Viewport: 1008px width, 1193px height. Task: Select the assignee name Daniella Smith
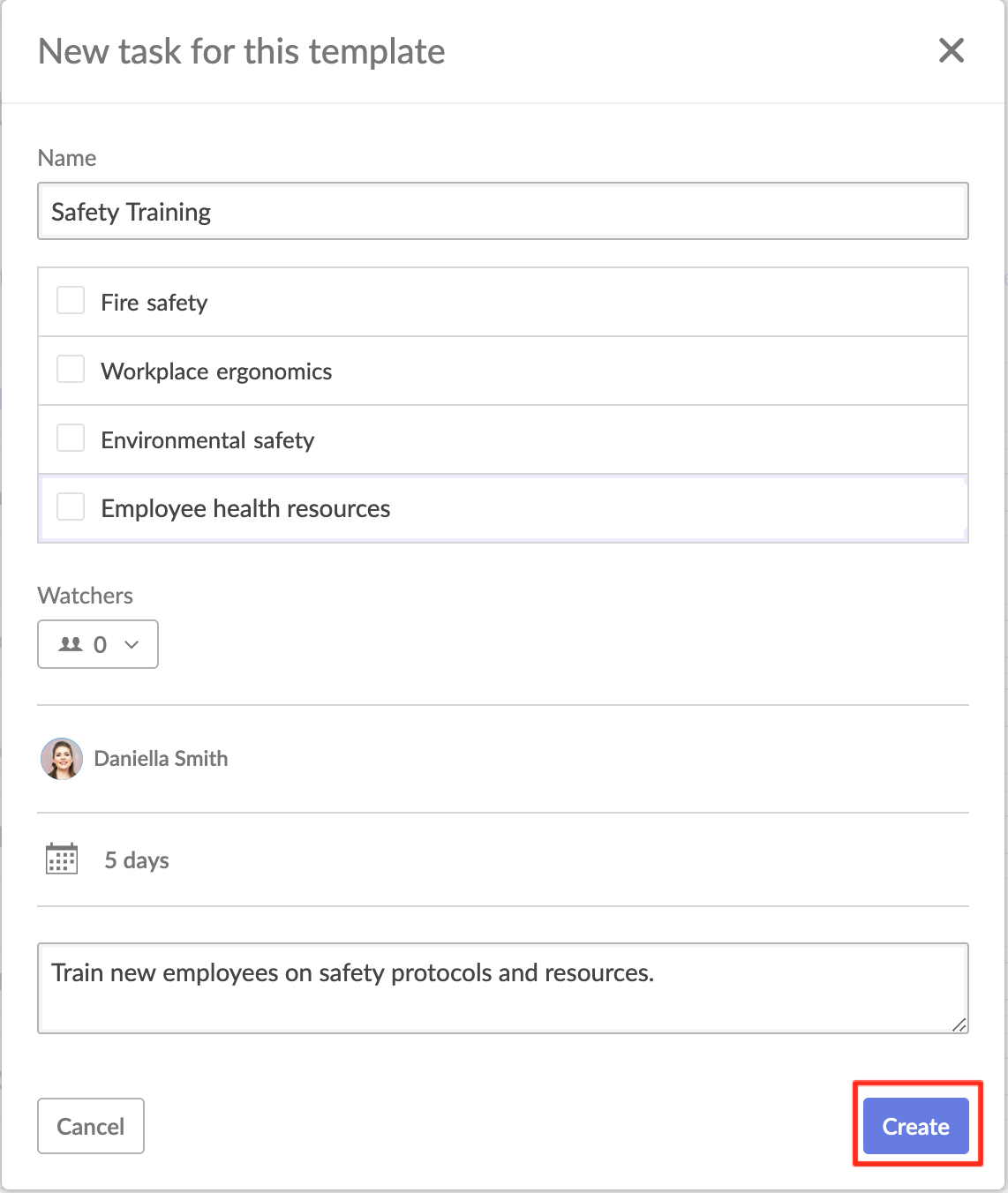click(x=162, y=758)
